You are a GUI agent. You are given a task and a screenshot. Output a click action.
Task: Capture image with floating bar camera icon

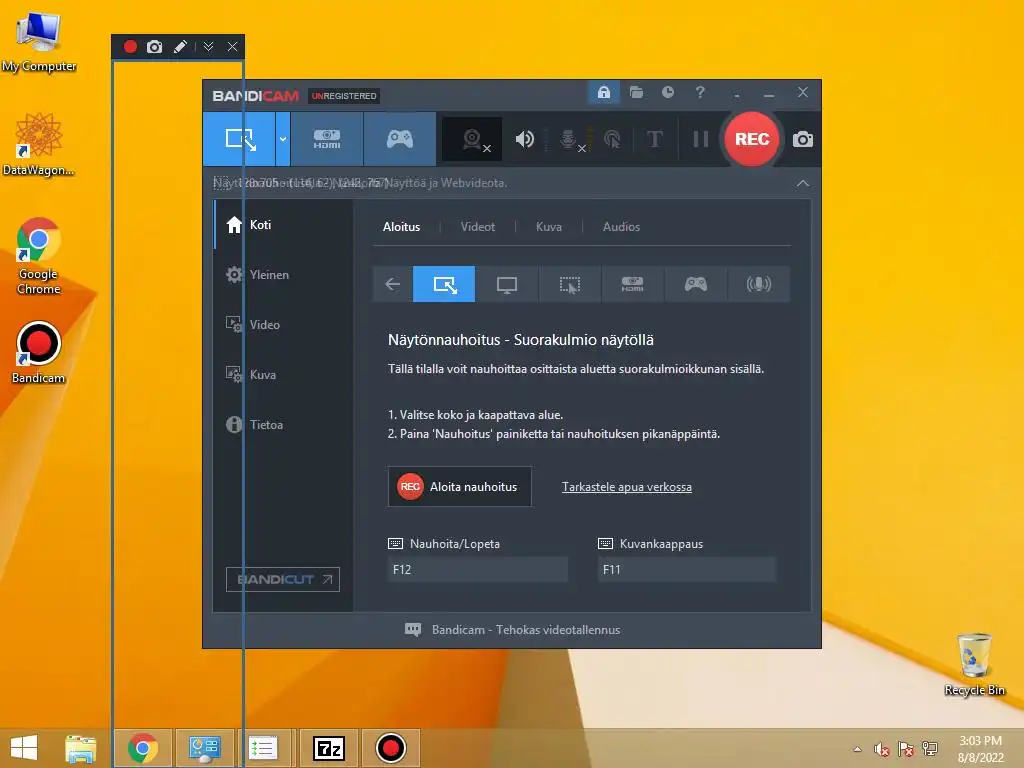[x=154, y=46]
